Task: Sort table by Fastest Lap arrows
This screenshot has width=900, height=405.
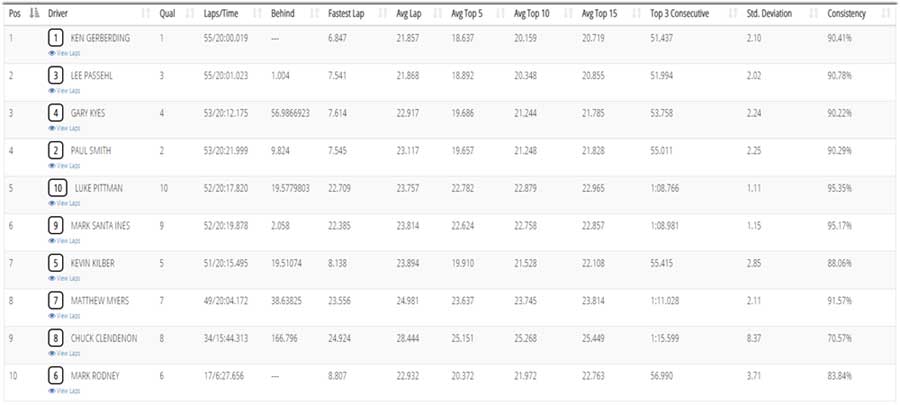Action: (382, 14)
